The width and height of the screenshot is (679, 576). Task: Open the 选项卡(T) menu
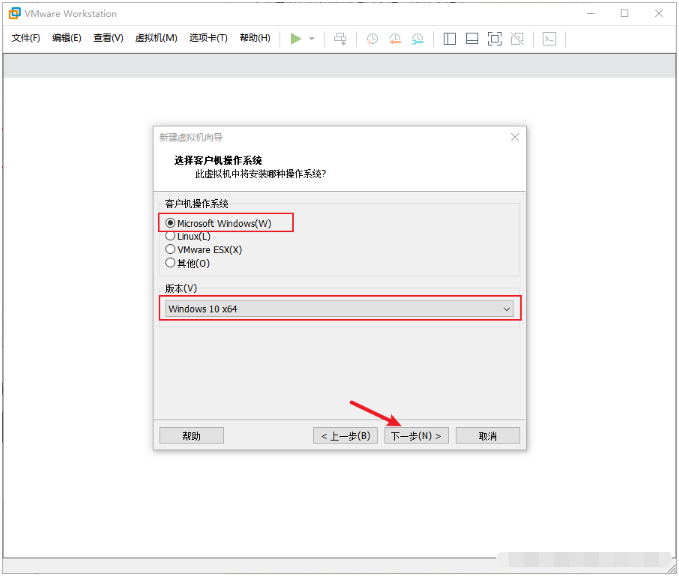(208, 38)
